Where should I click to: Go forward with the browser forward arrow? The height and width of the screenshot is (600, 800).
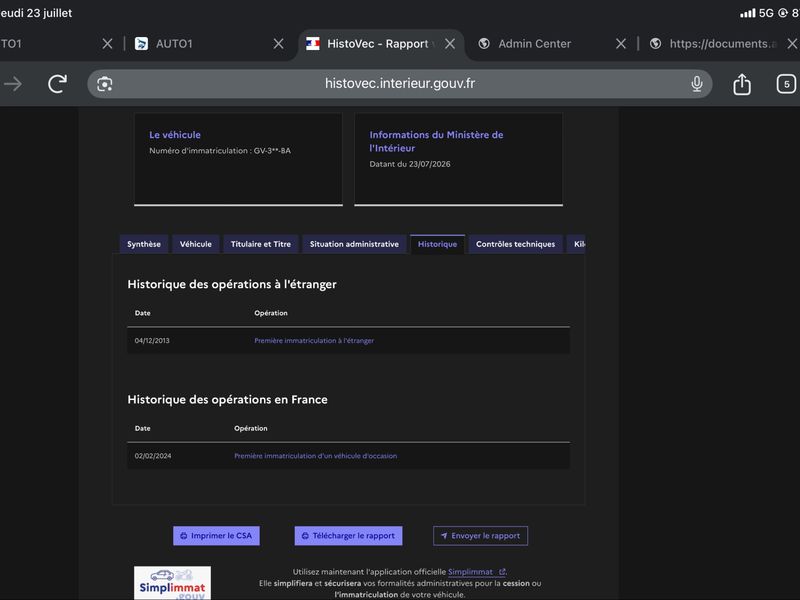point(13,84)
